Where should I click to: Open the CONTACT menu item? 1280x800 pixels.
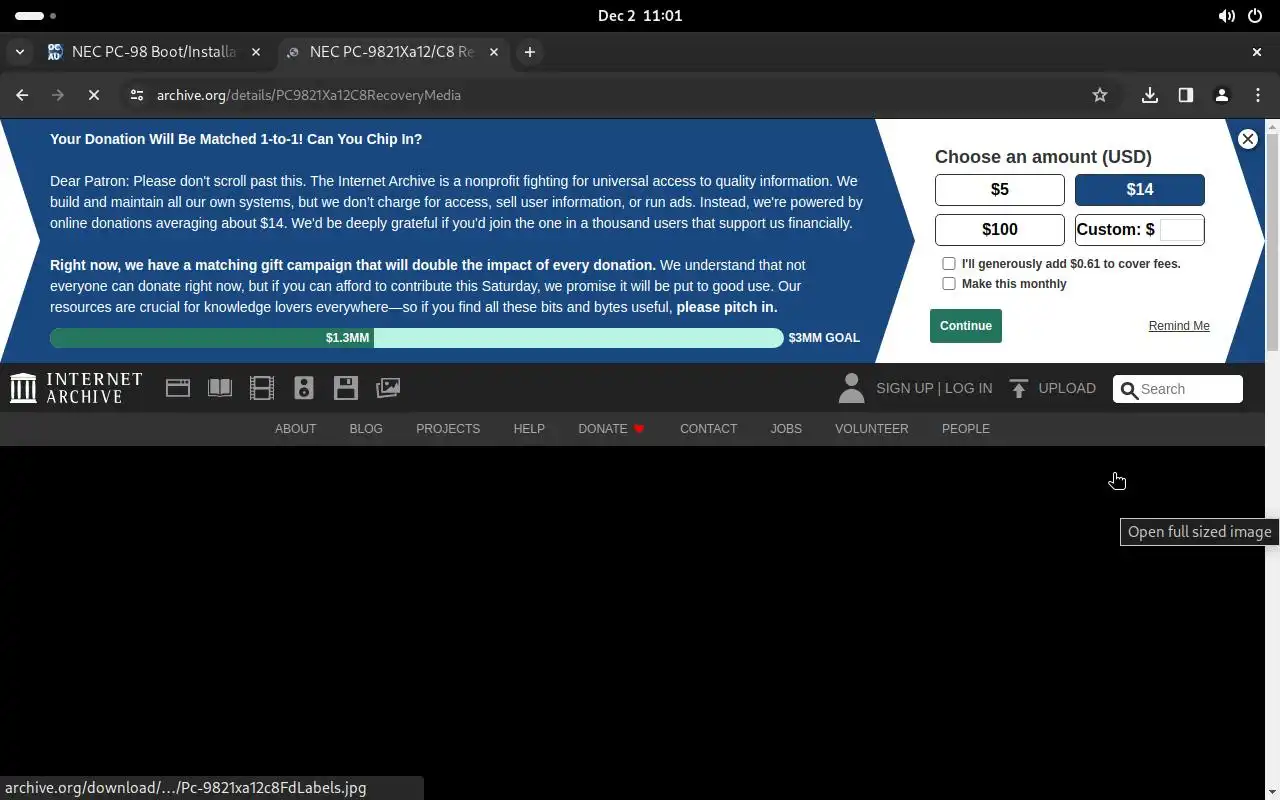708,429
